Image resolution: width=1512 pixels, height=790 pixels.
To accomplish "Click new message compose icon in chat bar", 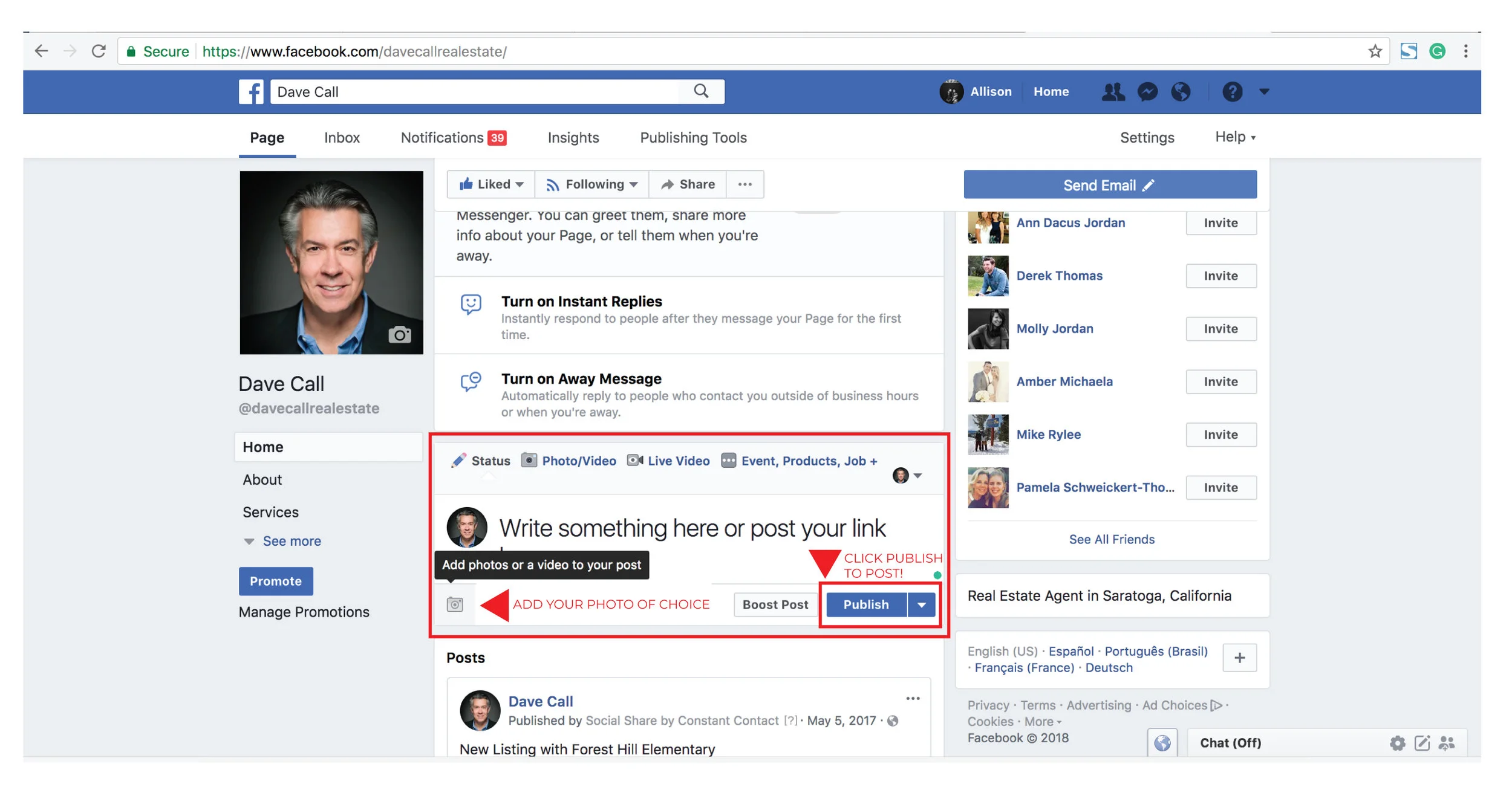I will tap(1422, 743).
